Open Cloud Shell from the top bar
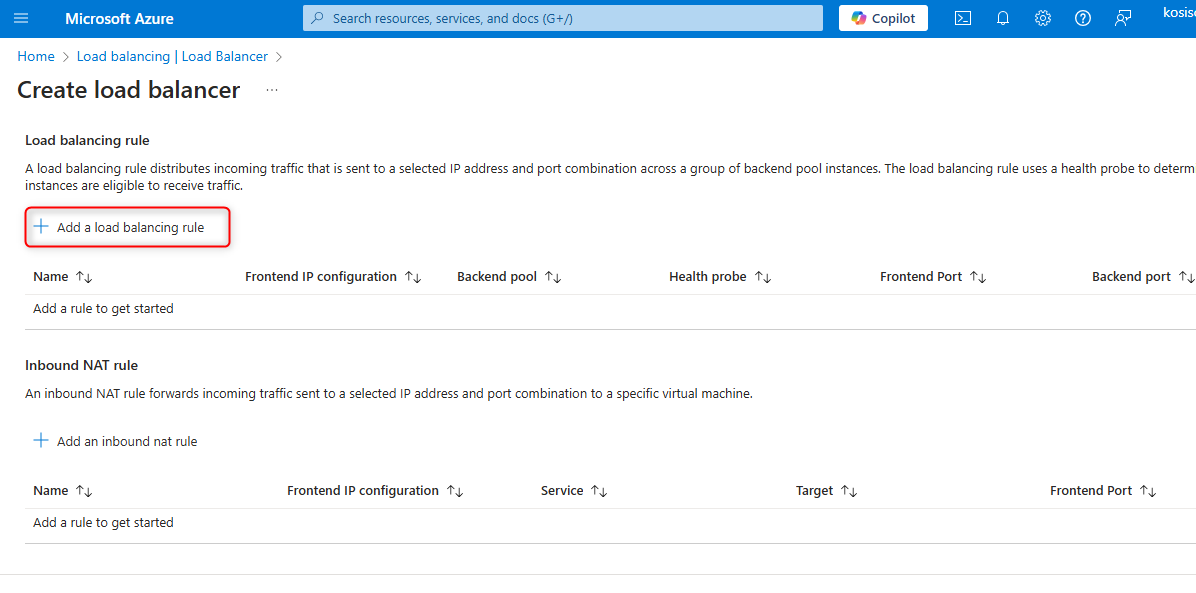 963,18
